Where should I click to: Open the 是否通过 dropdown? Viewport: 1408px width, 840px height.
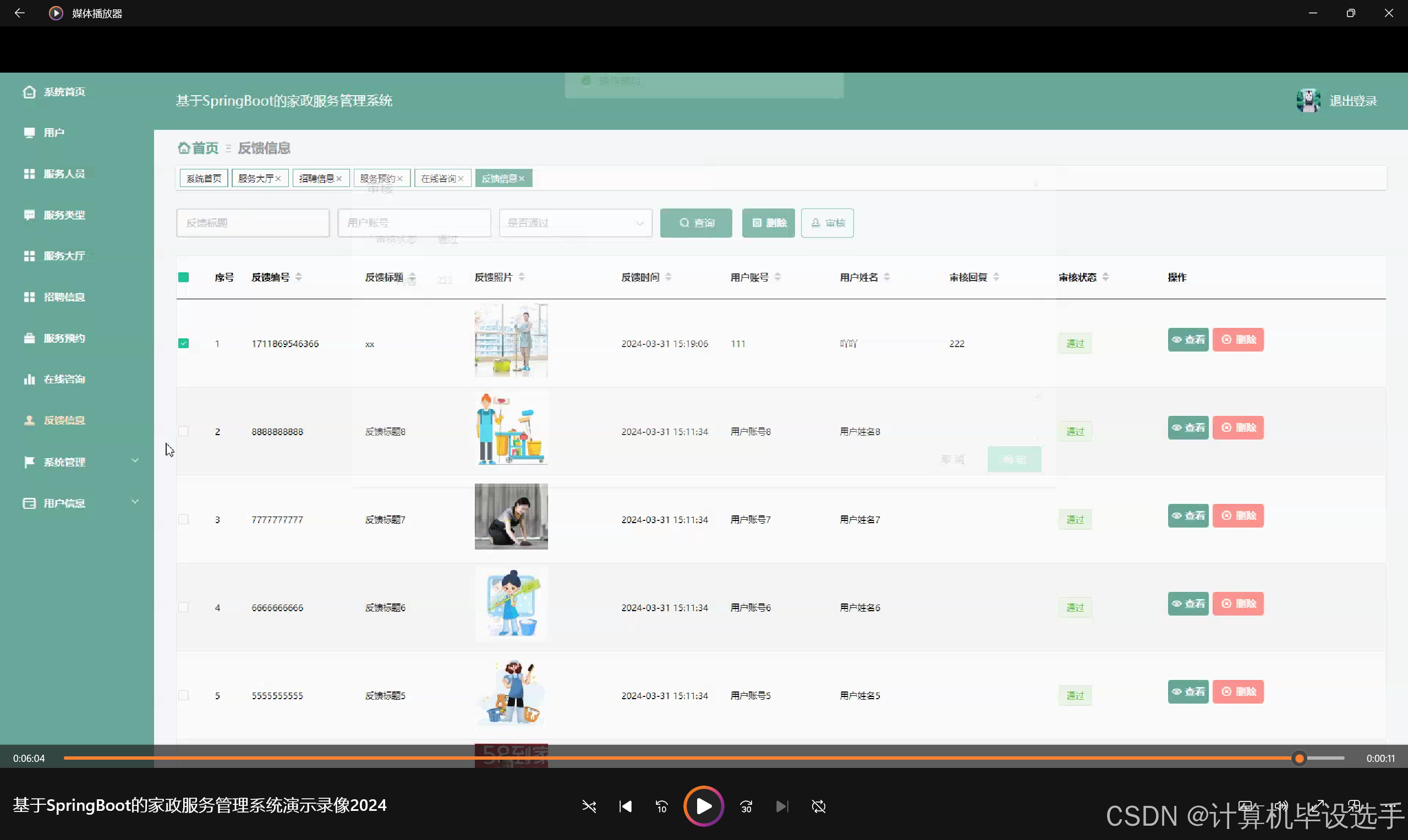coord(575,223)
